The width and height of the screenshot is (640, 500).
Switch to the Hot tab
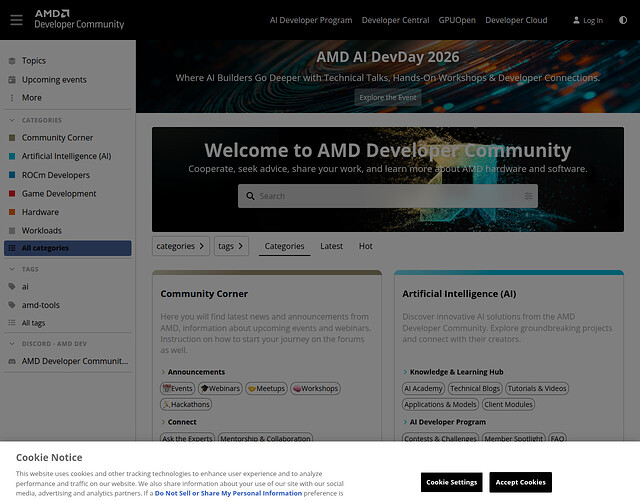click(x=366, y=246)
